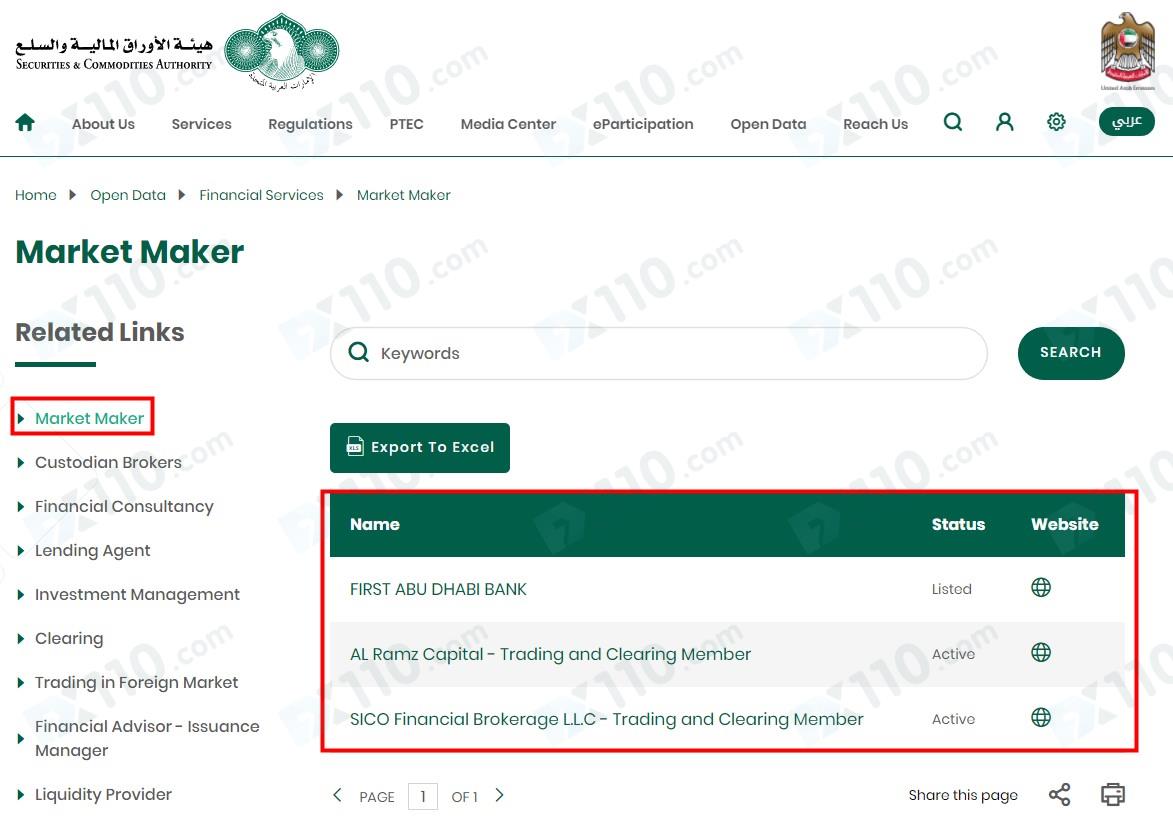Click the Financial Services breadcrumb link
Image resolution: width=1173 pixels, height=817 pixels.
[261, 195]
